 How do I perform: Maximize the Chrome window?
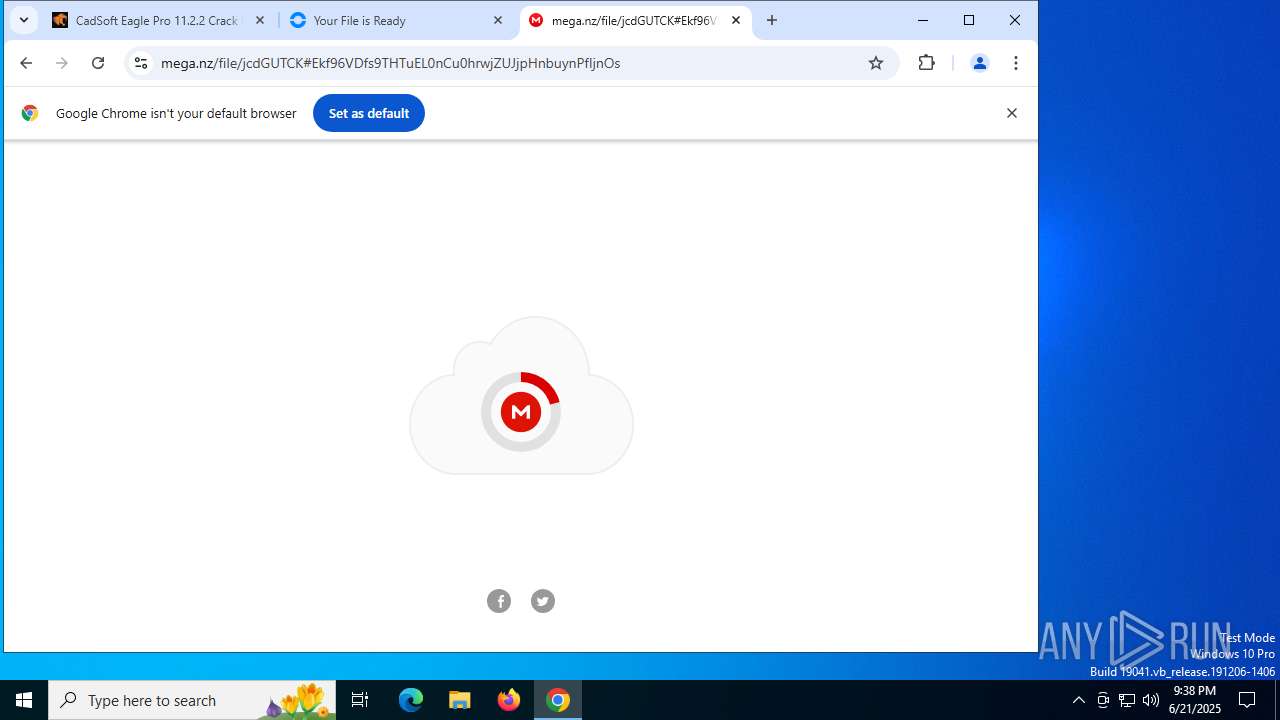969,20
